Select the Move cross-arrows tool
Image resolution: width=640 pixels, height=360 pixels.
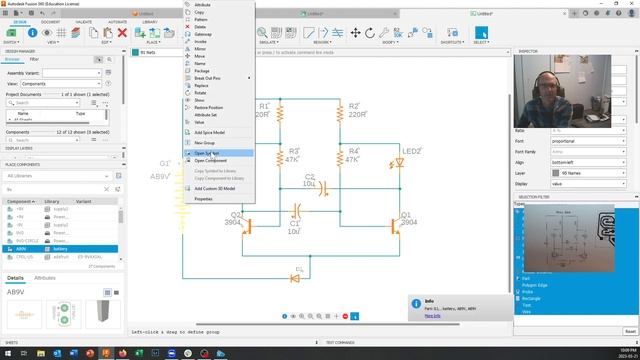[x=356, y=33]
